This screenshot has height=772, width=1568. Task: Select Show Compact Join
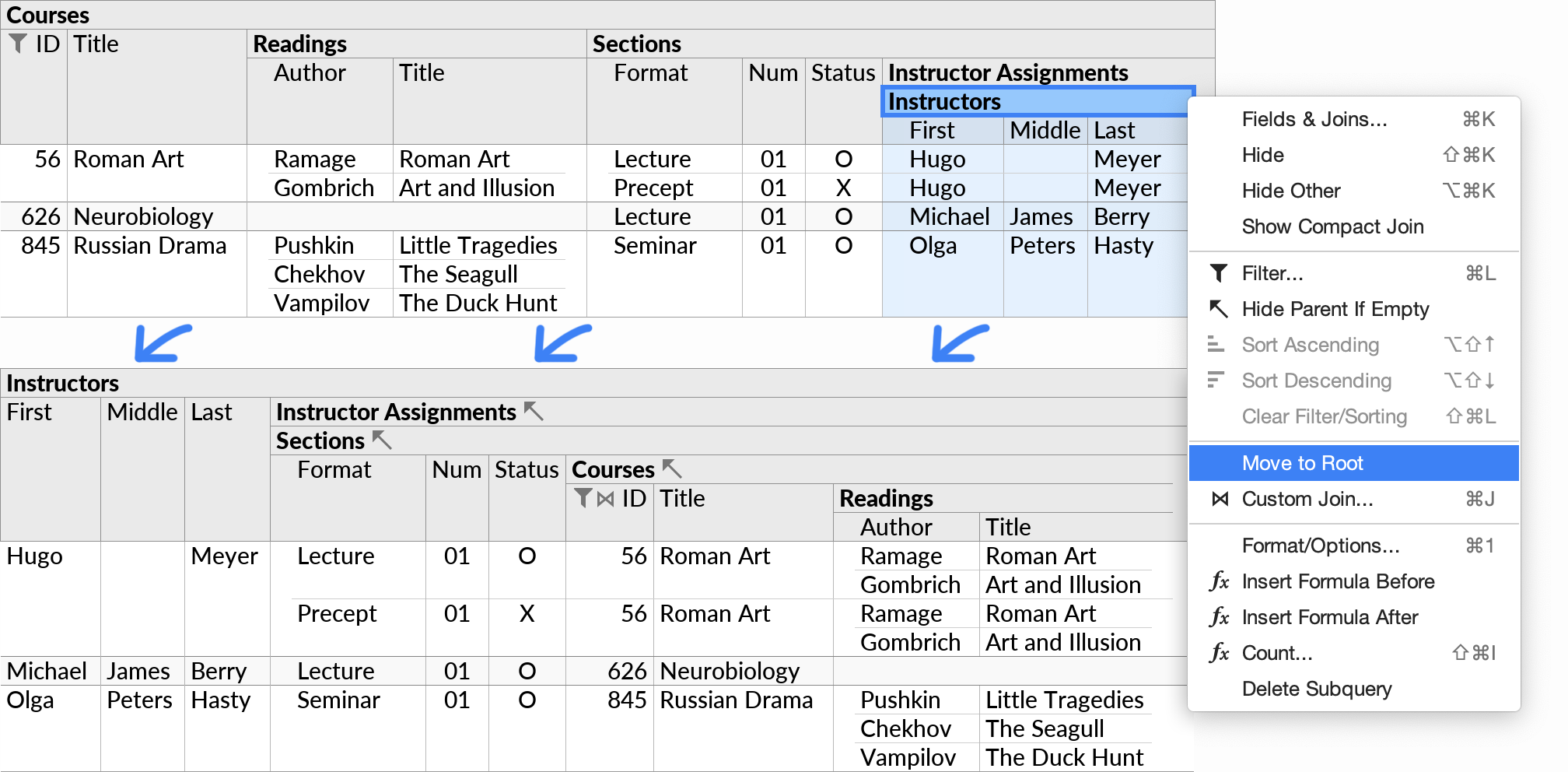pos(1332,226)
